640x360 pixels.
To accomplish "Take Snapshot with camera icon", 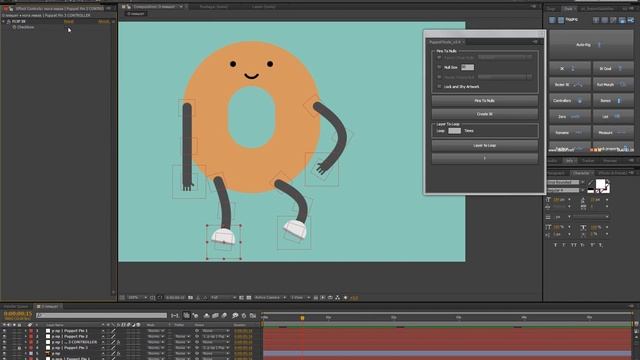I will [x=191, y=298].
